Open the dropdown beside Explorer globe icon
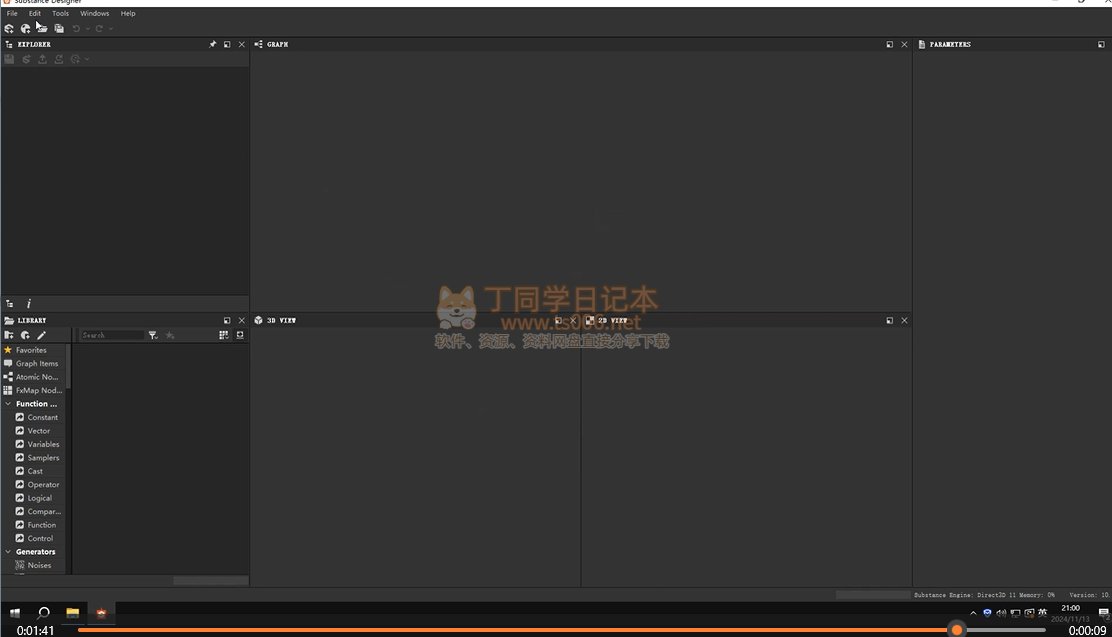Viewport: 1112px width, 637px height. click(87, 60)
